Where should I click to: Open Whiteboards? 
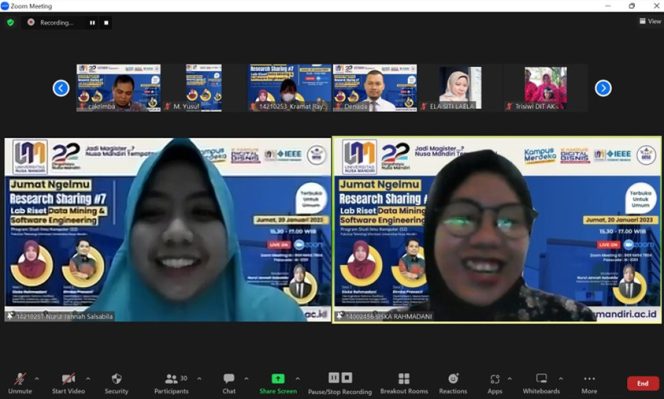click(x=541, y=383)
